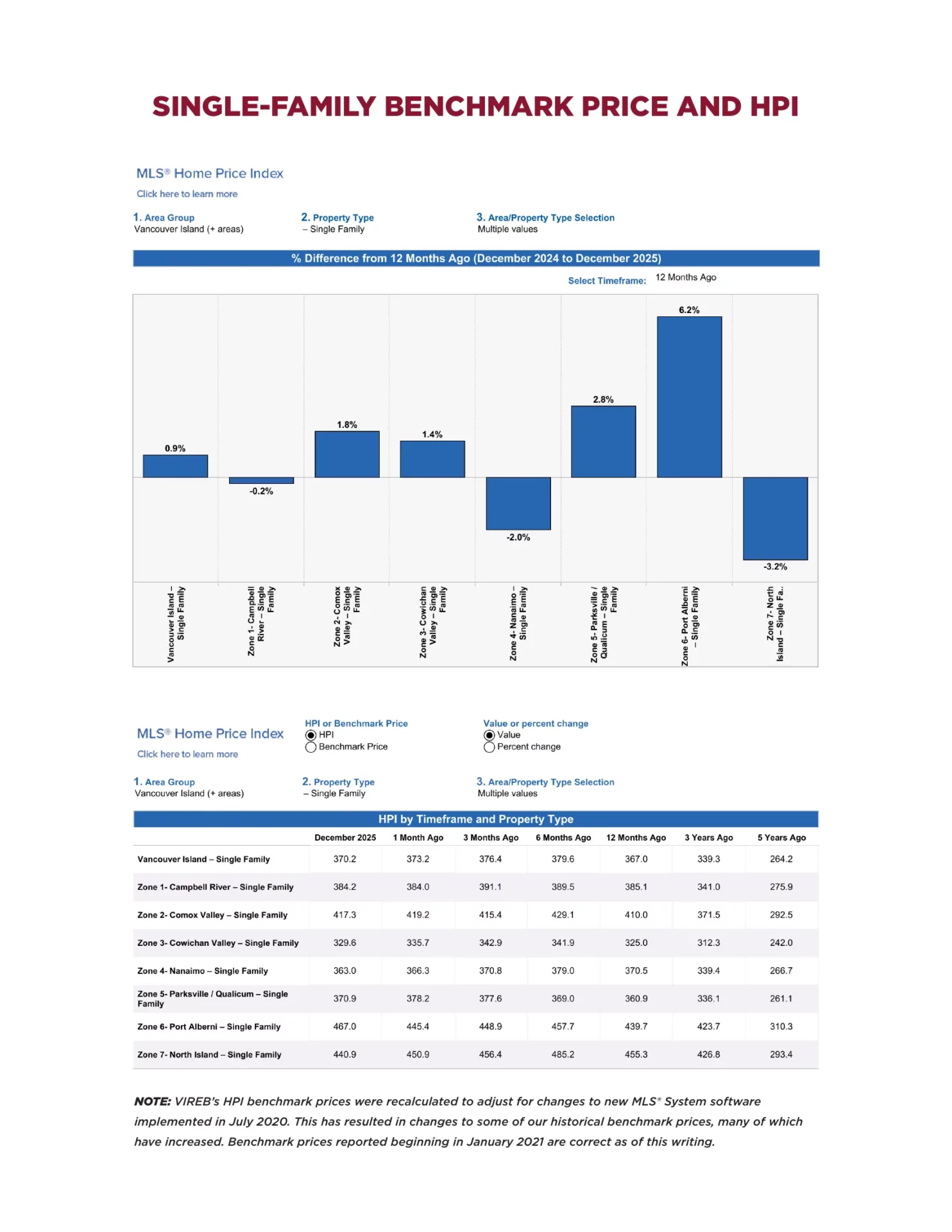Open the Area Group dropdown above HPI table

coord(189,793)
